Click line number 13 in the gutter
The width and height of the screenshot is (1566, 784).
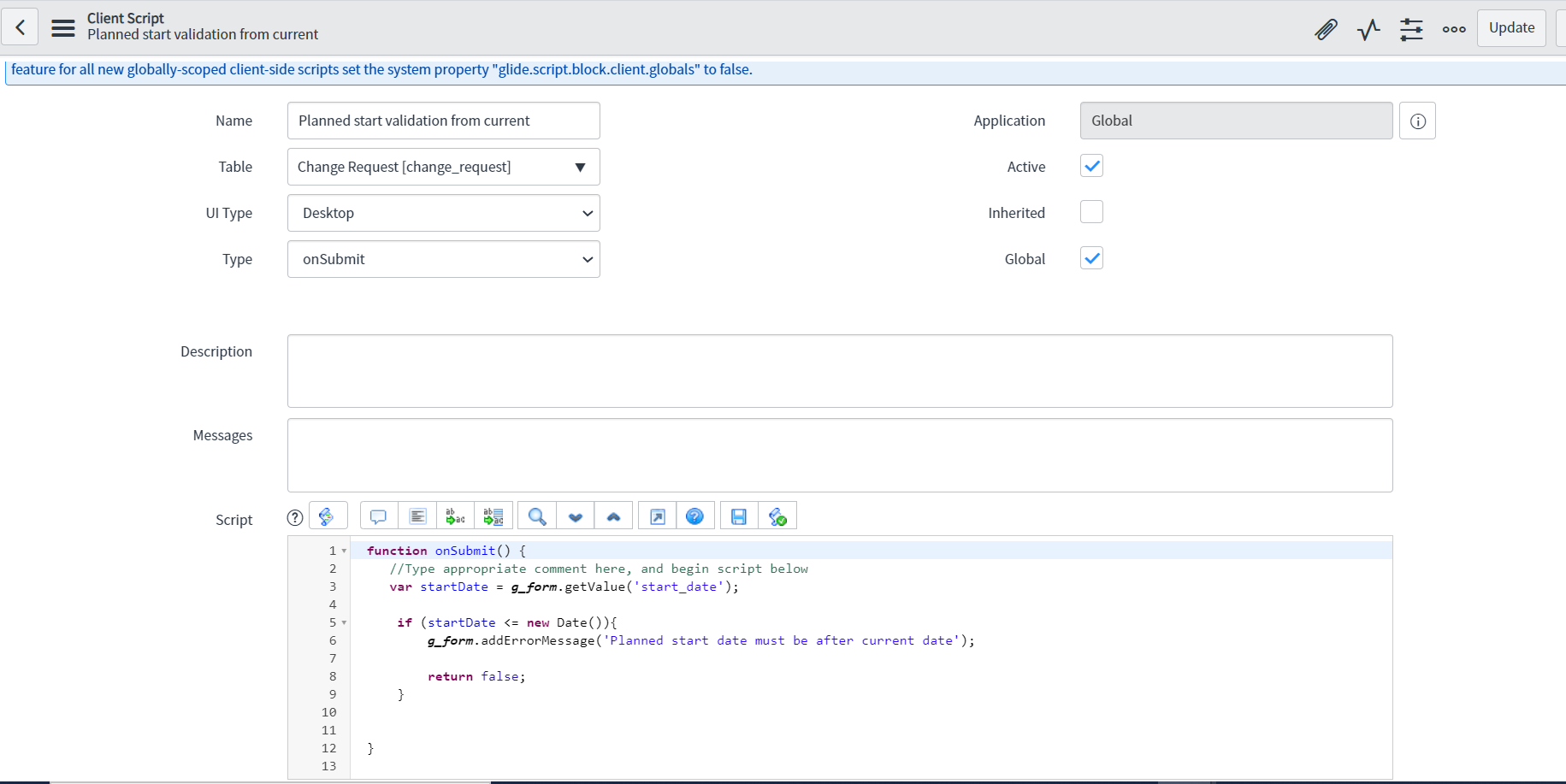(329, 766)
